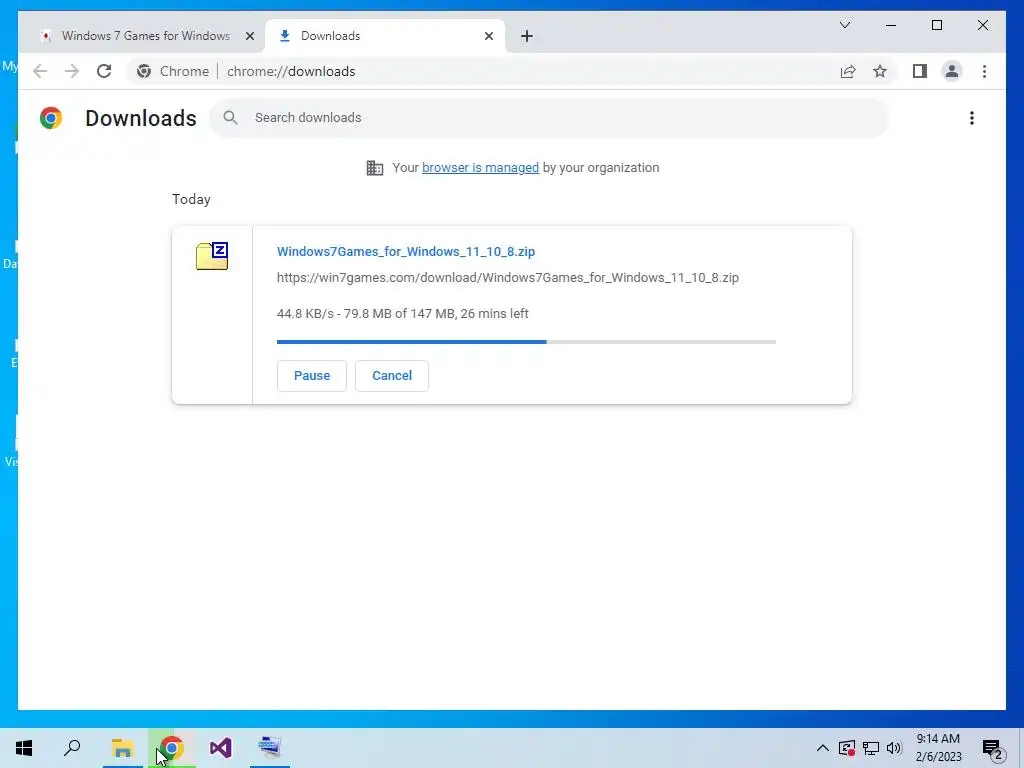This screenshot has height=768, width=1024.
Task: Click the win7games.com download URL
Action: click(508, 278)
